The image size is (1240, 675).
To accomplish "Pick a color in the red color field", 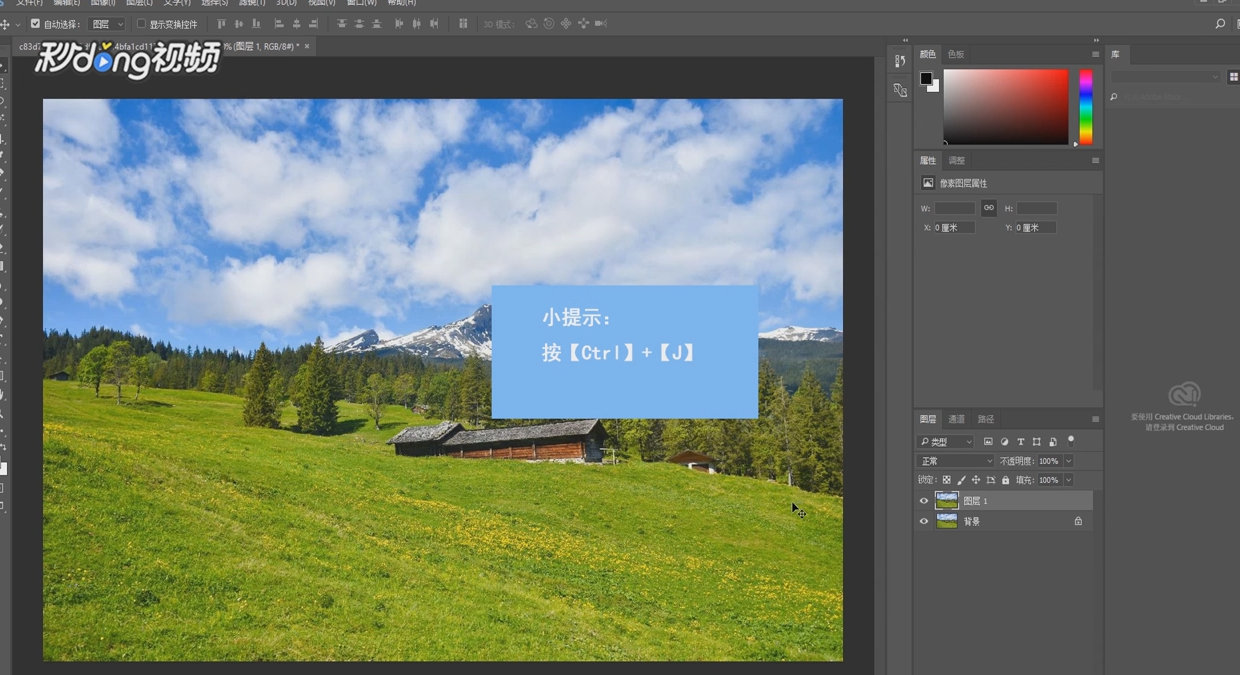I will pos(1006,107).
